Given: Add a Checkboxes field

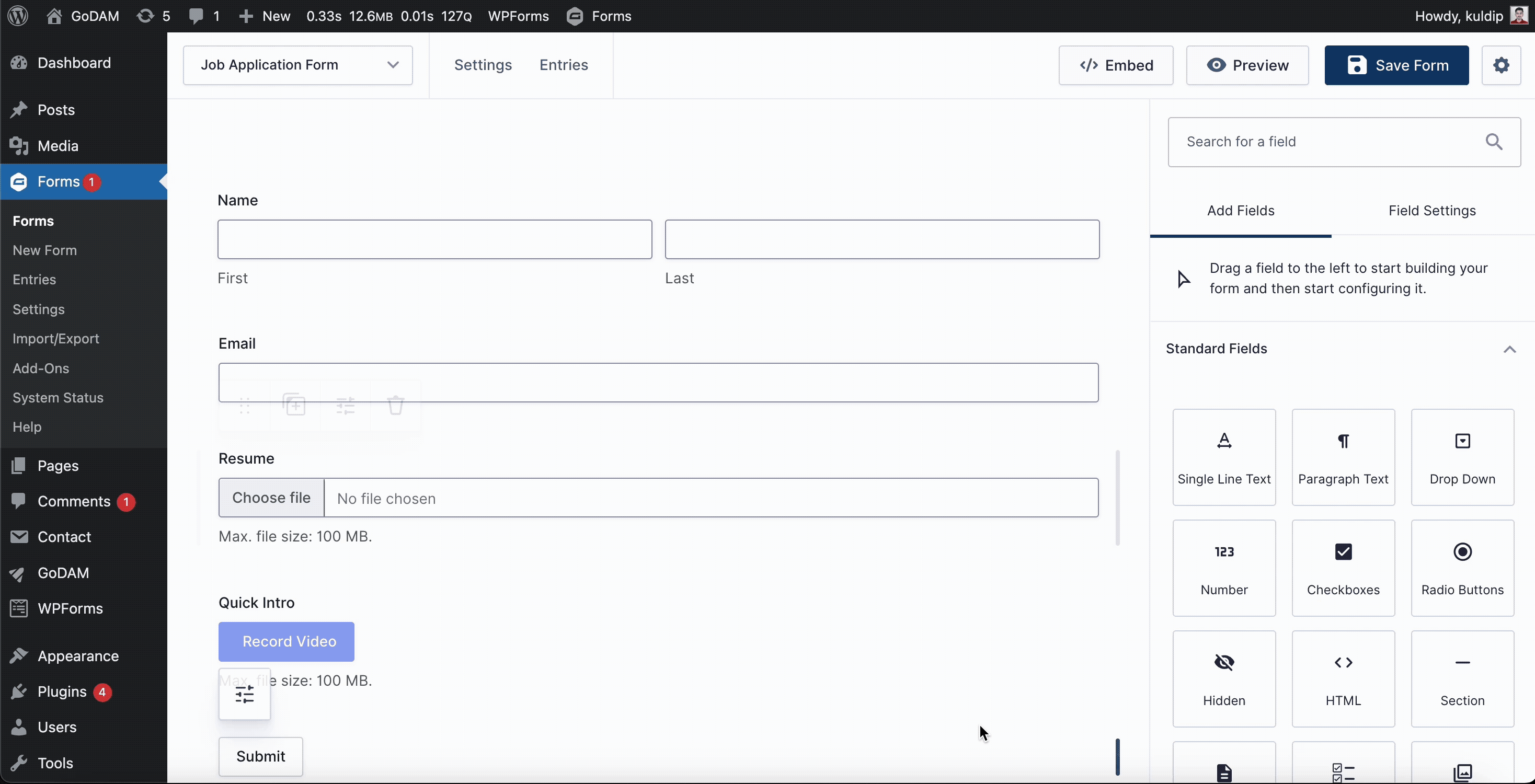Looking at the screenshot, I should pos(1343,568).
